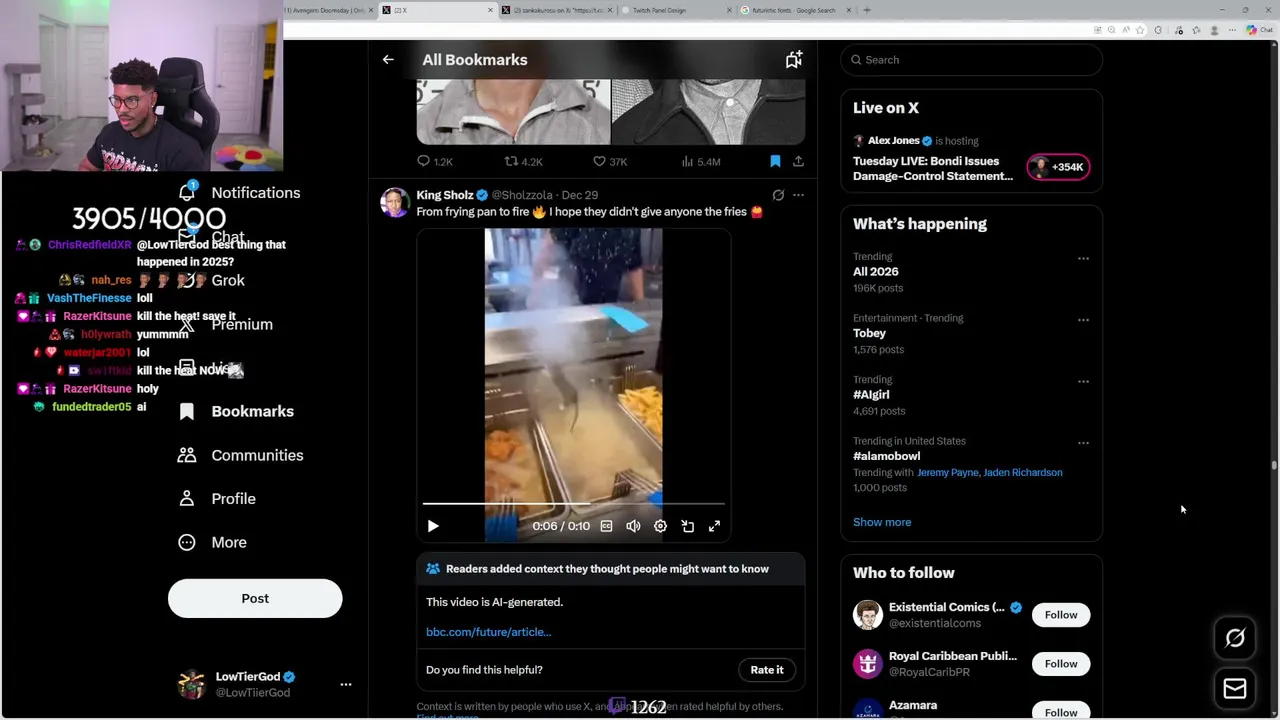Open the floating Messages envelope button
The width and height of the screenshot is (1280, 720).
point(1235,689)
